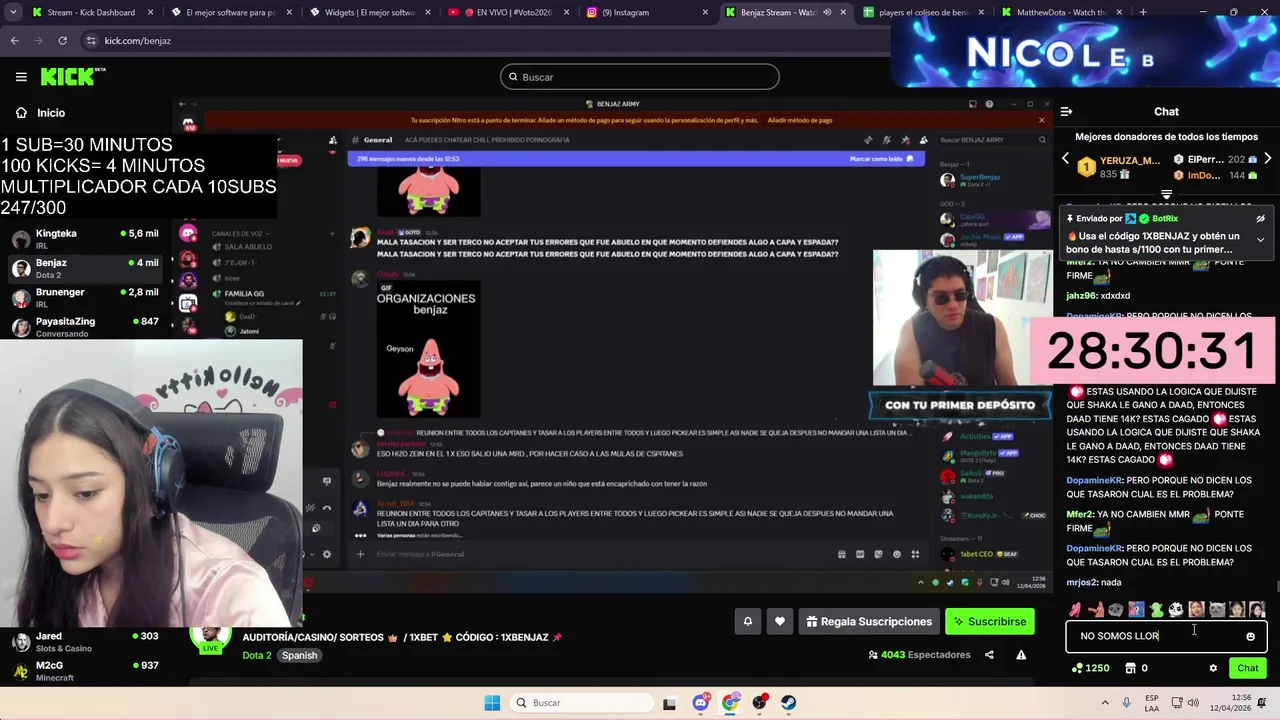Viewport: 1280px width, 720px height.
Task: Click the Spanish language tag
Action: pos(299,655)
